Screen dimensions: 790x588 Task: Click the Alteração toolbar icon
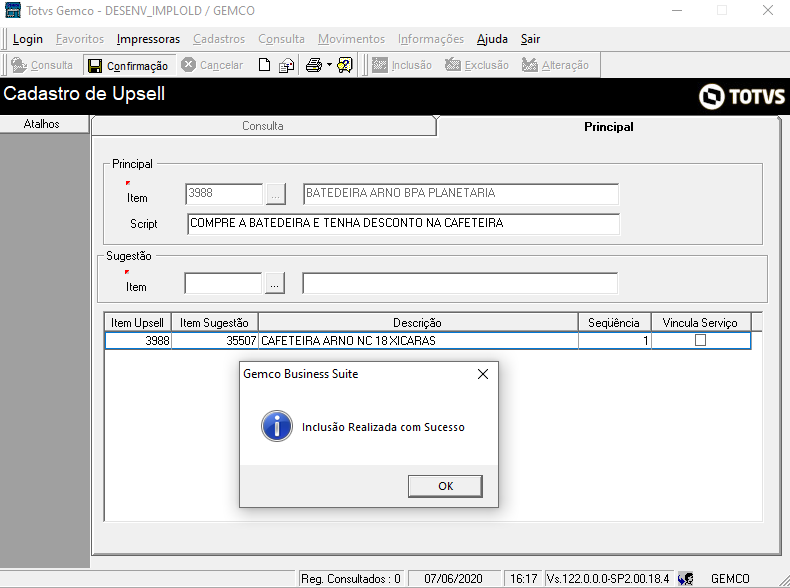[x=530, y=65]
